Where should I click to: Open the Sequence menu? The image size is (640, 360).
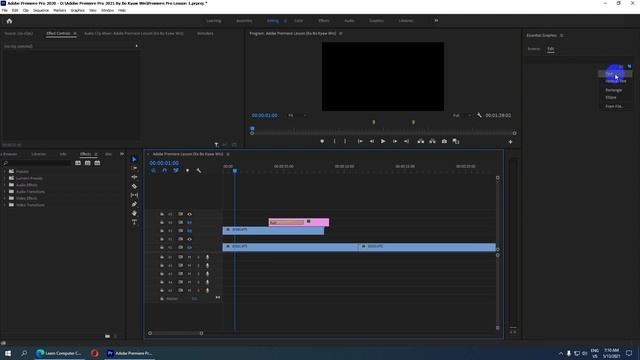pos(41,10)
